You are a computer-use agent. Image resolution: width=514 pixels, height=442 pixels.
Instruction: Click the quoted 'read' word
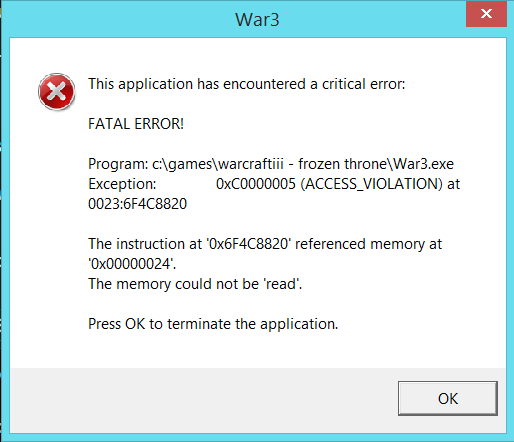[281, 284]
